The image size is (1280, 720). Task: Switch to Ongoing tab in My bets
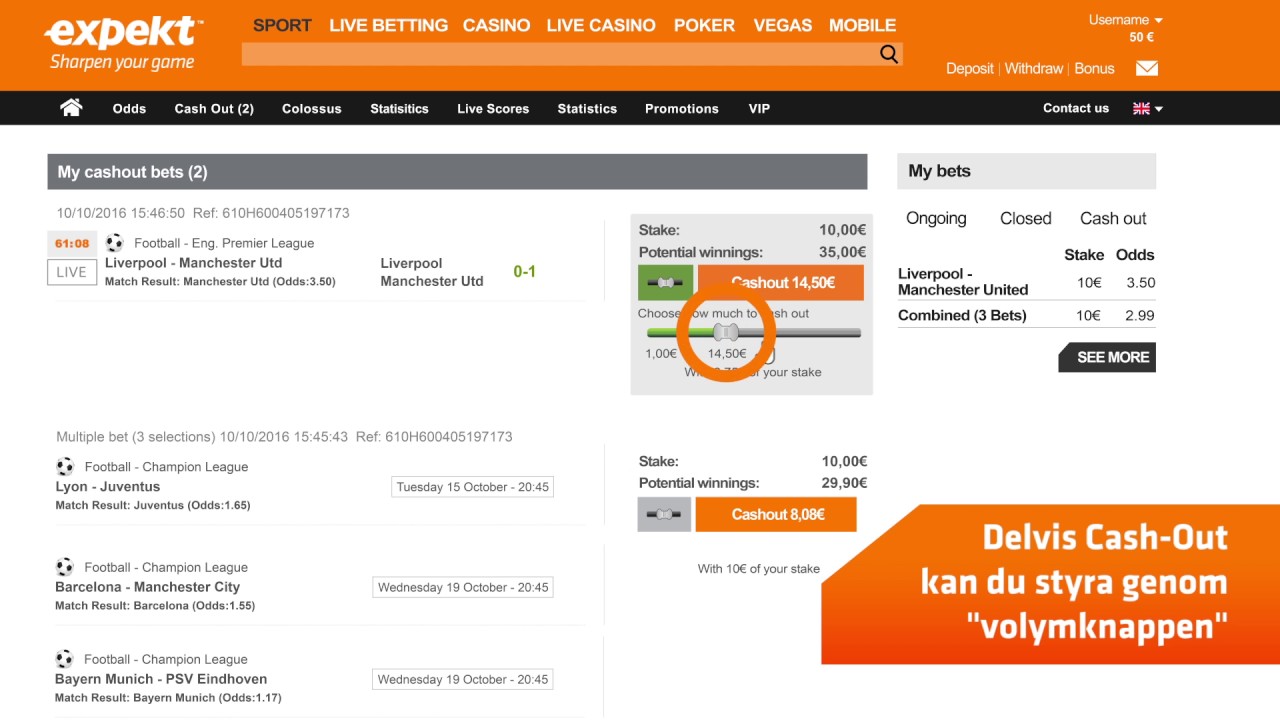point(936,218)
